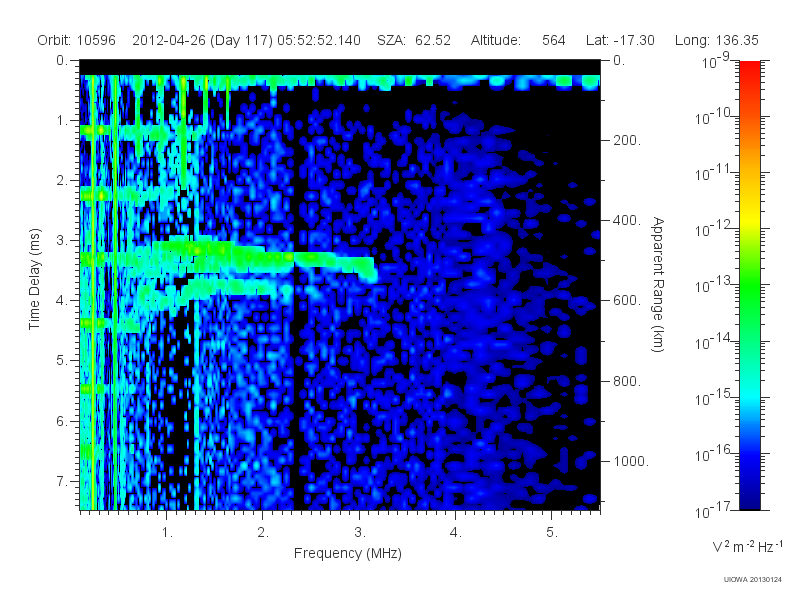Click the horizontal signal band along the spectrogram top

pyautogui.click(x=340, y=82)
